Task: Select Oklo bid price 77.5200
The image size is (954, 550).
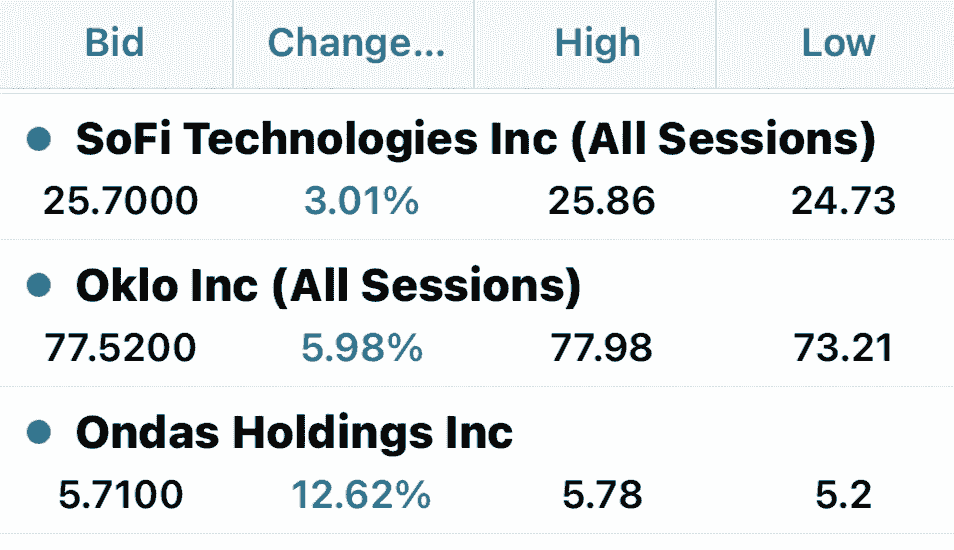Action: click(120, 347)
